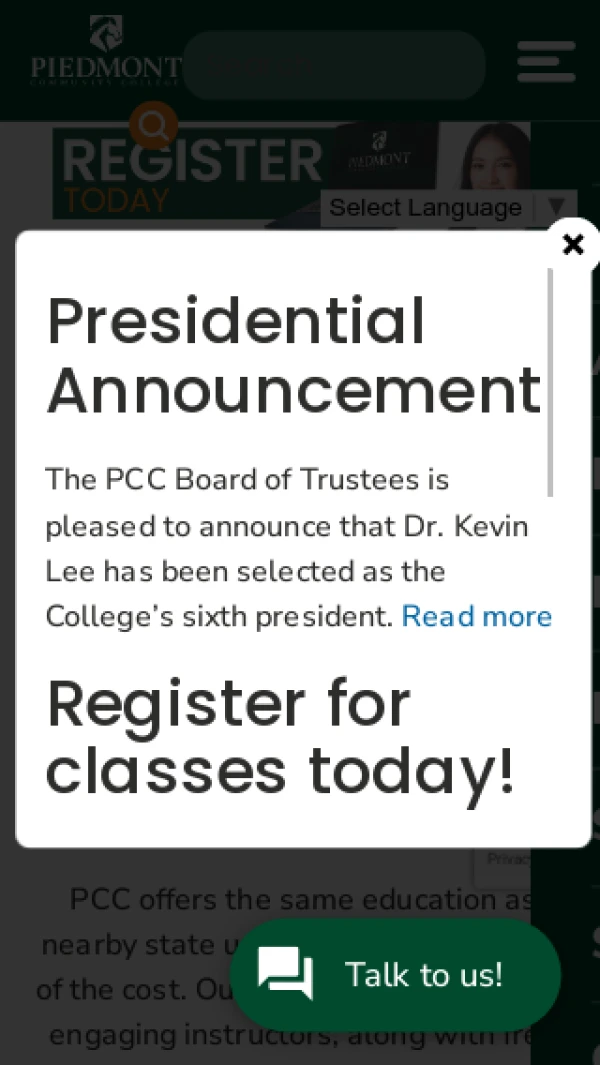Viewport: 600px width, 1065px height.
Task: Focus the header Search input field
Action: point(334,65)
